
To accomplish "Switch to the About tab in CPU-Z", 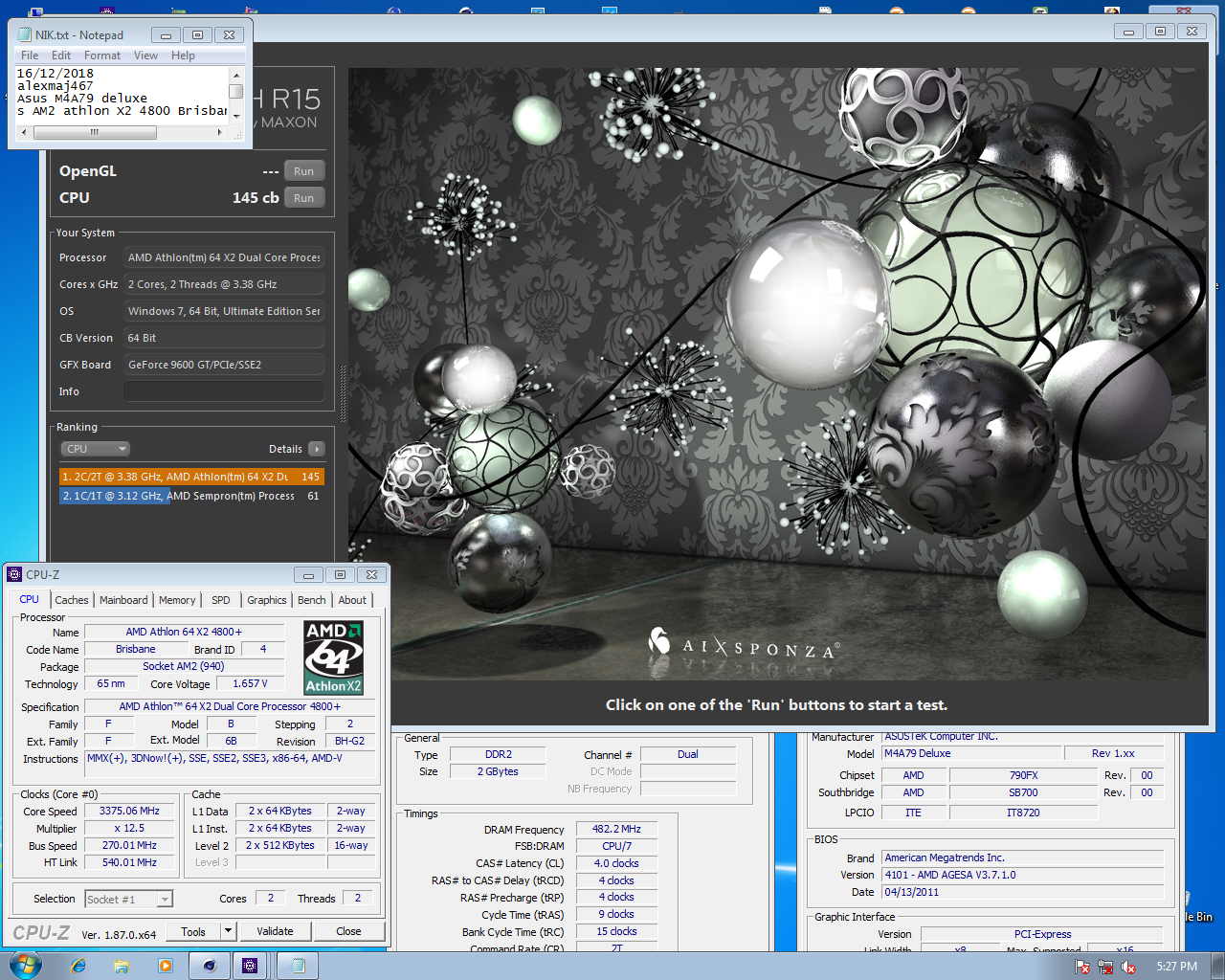I will 352,600.
